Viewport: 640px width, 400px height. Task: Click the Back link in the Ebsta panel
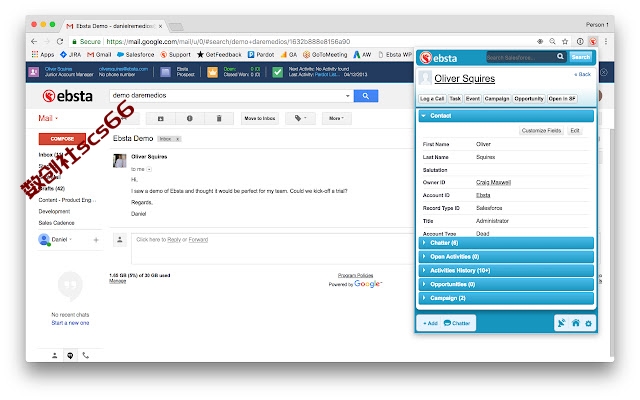point(582,74)
